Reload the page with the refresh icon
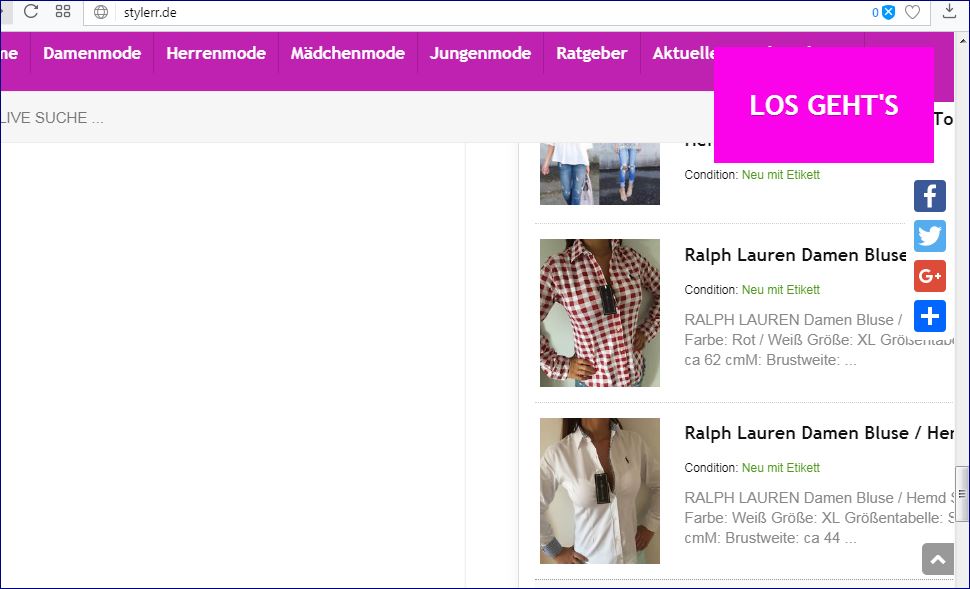 coord(31,12)
